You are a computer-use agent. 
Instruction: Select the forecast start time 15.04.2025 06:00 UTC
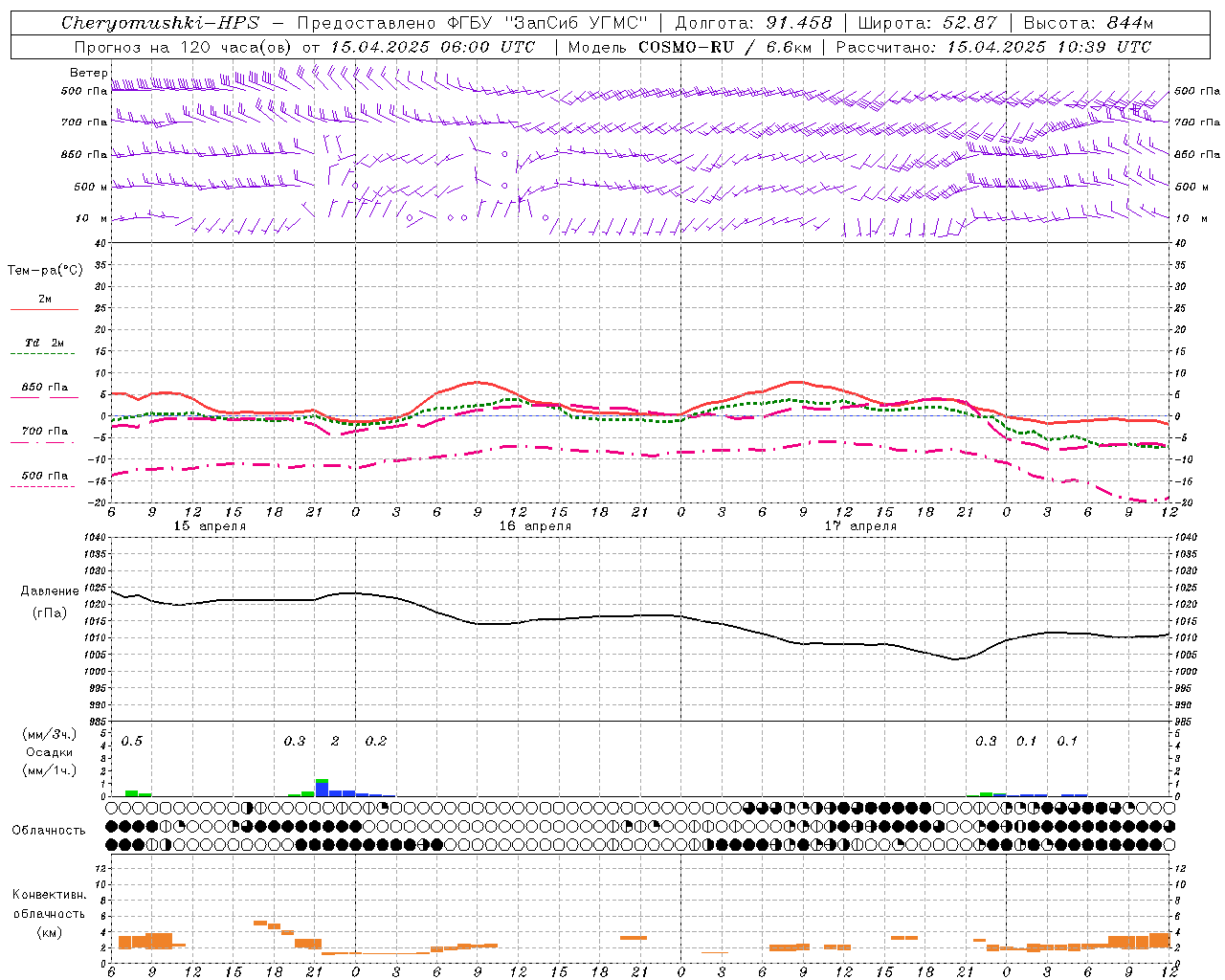point(433,47)
